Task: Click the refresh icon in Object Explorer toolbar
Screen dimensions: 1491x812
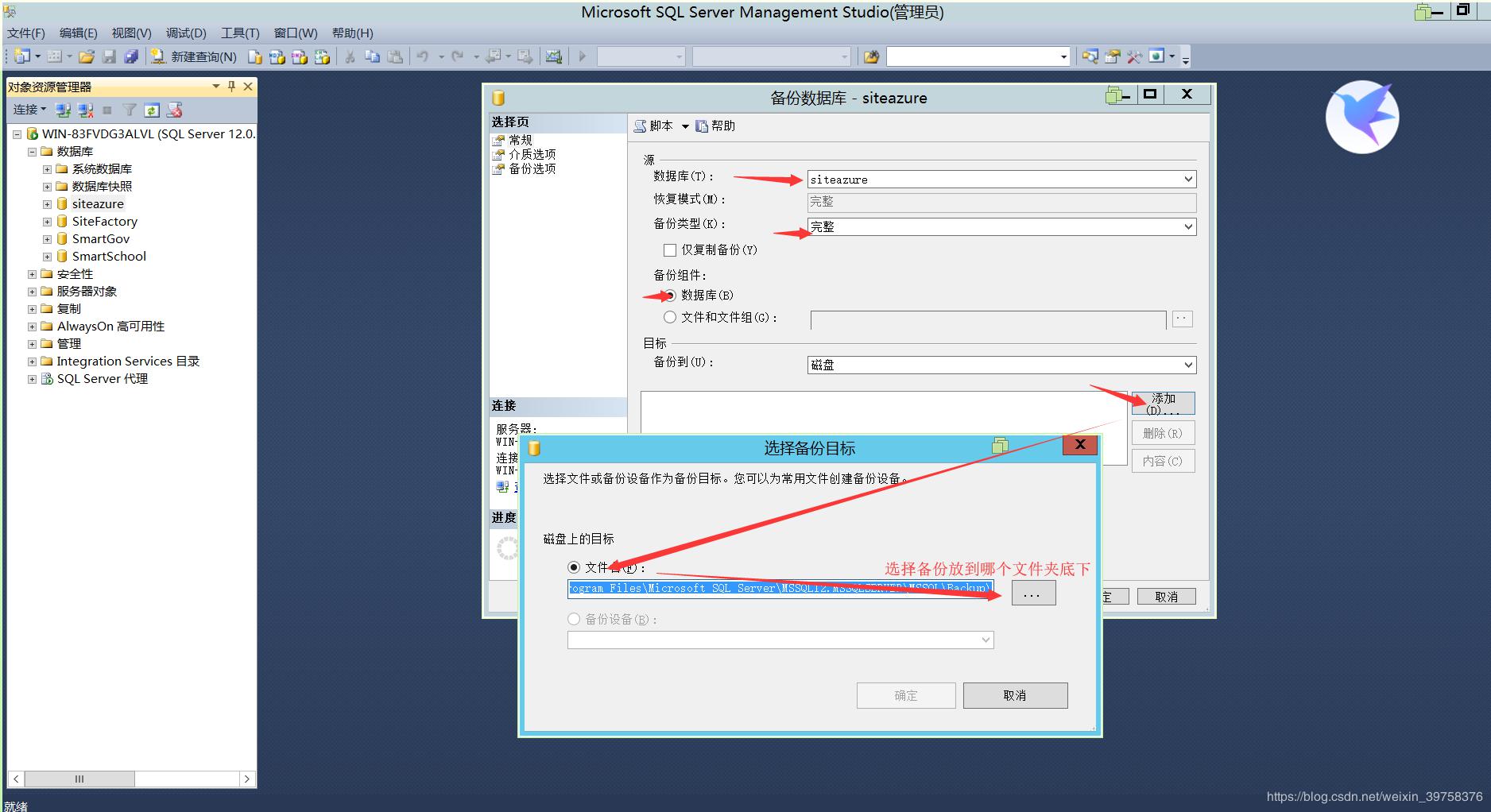Action: (152, 110)
